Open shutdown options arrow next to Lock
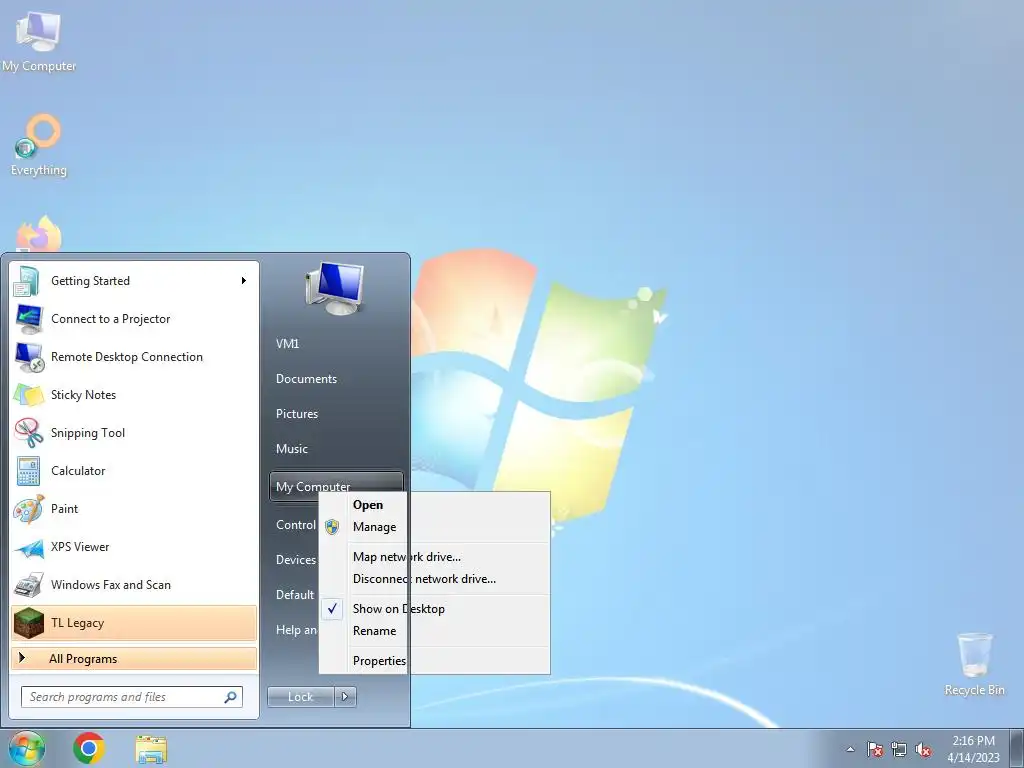Image resolution: width=1024 pixels, height=768 pixels. point(345,697)
